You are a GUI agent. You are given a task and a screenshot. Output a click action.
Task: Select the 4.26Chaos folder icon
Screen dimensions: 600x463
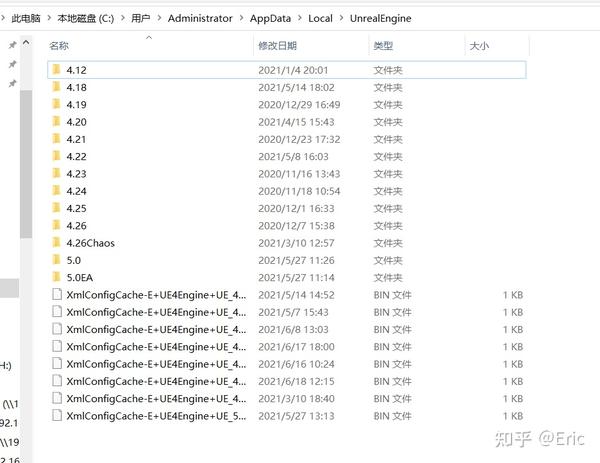[x=57, y=242]
